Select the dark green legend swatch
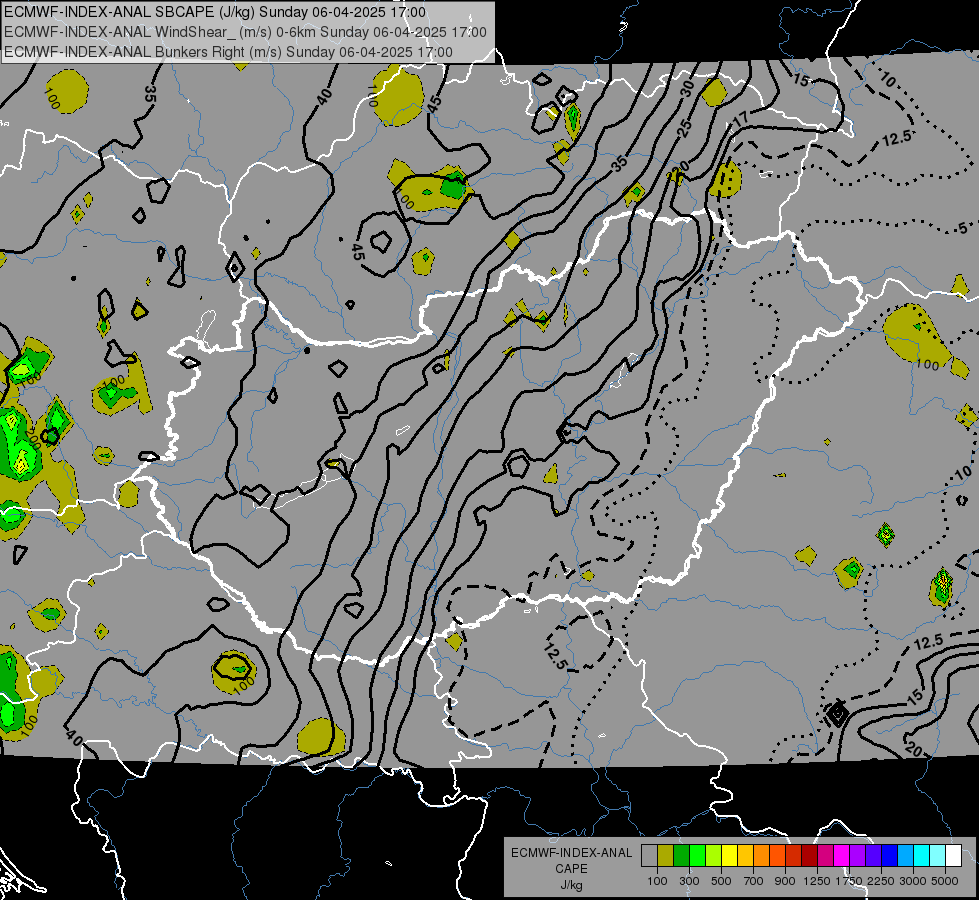 coord(681,855)
